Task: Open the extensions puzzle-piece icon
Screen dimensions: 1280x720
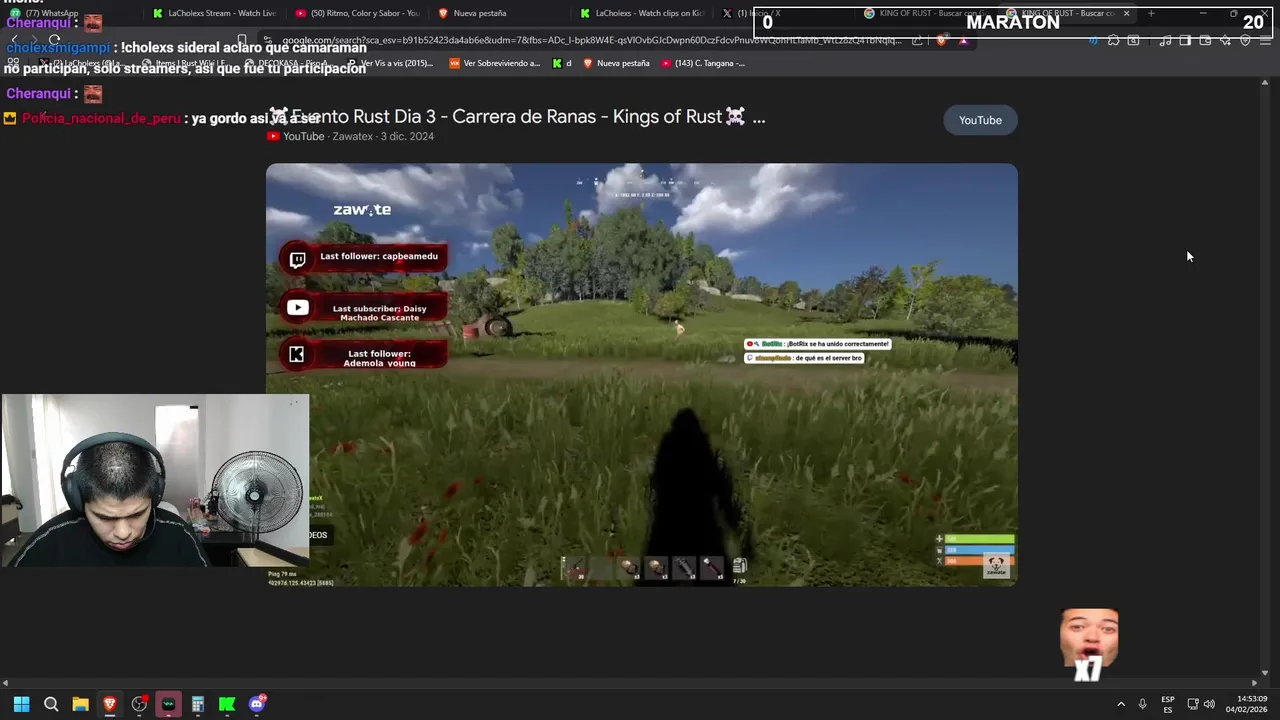Action: [x=1113, y=41]
